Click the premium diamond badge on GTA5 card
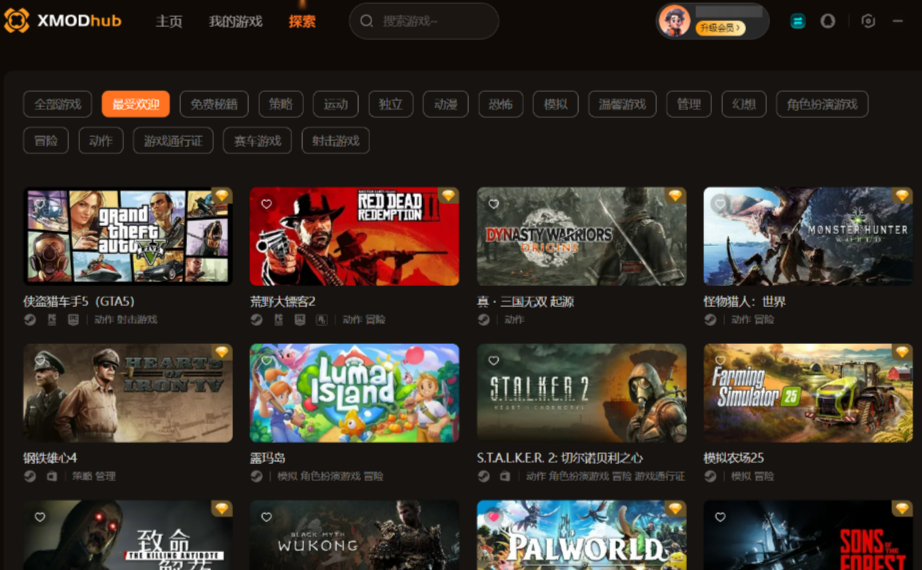 coord(222,195)
